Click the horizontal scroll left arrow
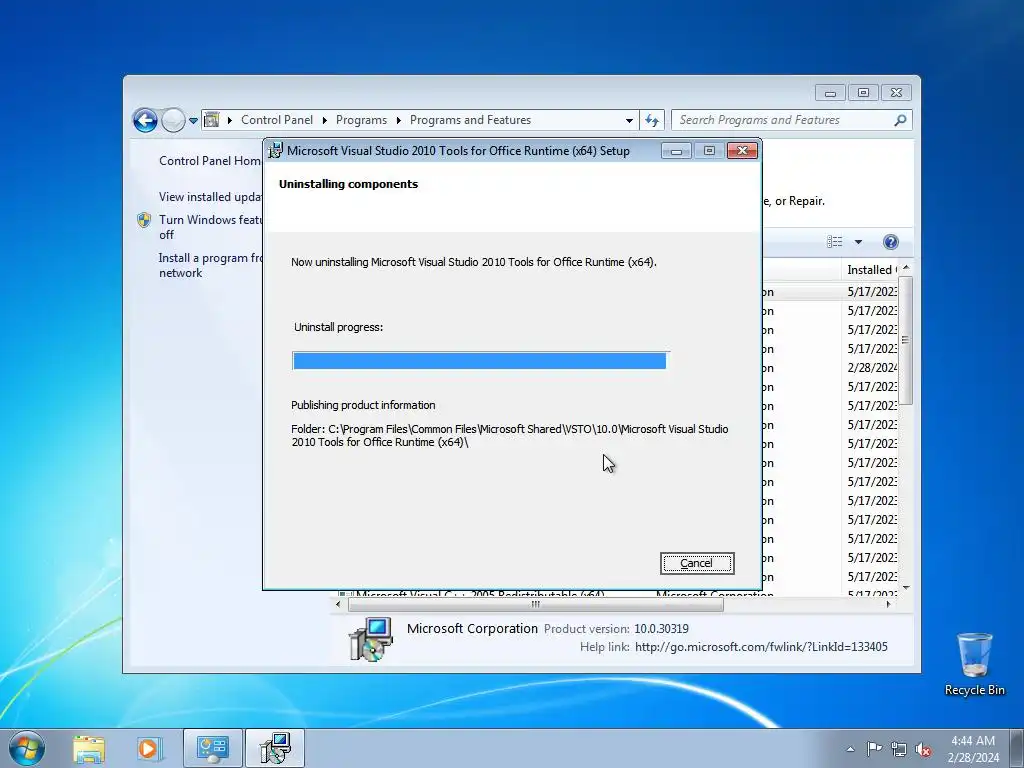1024x768 pixels. point(338,605)
